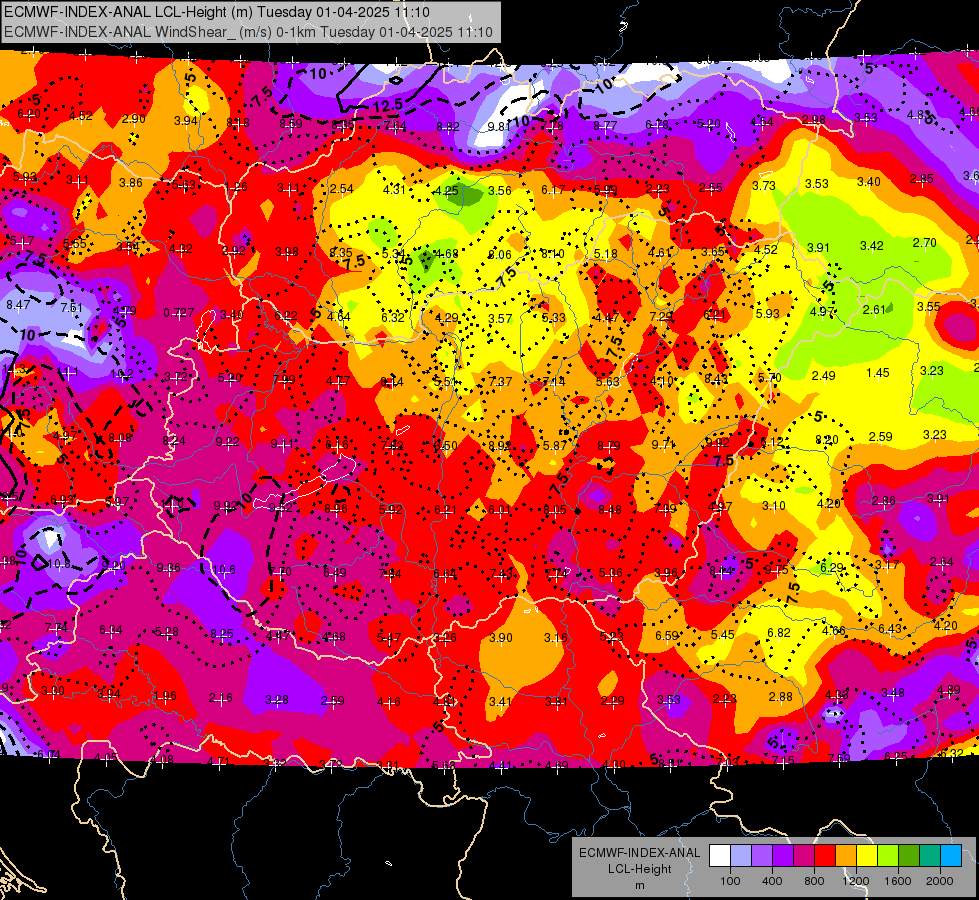Click the wind shear value '3.42'
979x900 pixels.
click(x=872, y=245)
